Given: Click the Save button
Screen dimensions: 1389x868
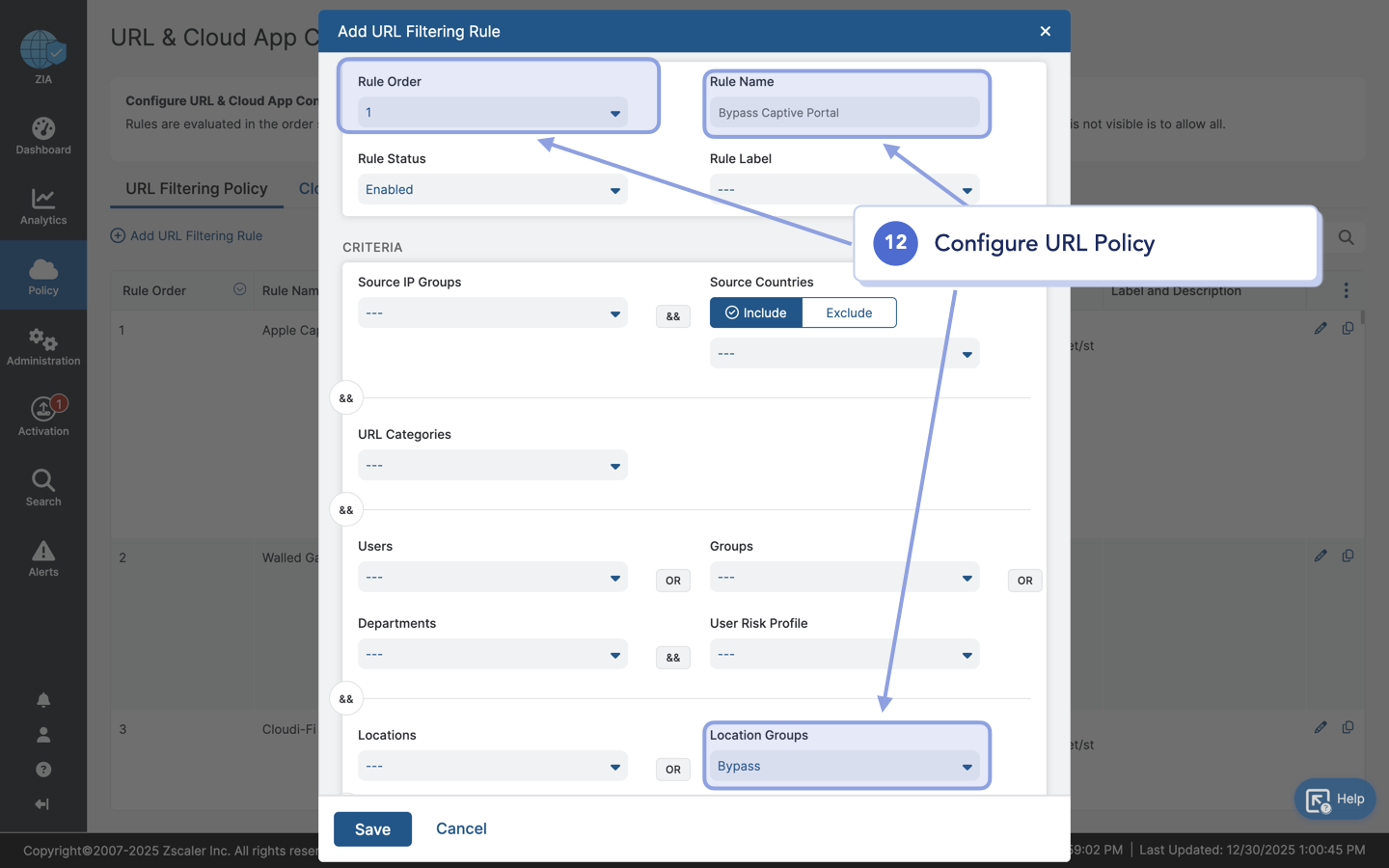Looking at the screenshot, I should pyautogui.click(x=372, y=829).
